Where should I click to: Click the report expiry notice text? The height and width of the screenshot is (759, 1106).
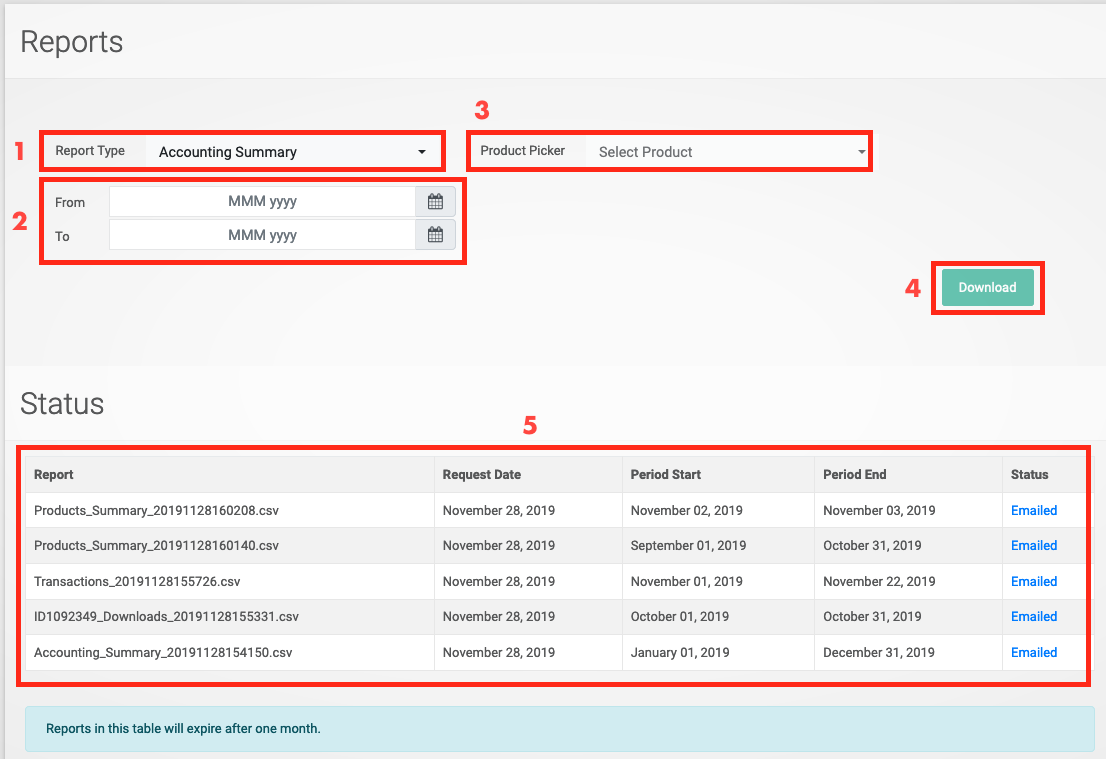coord(183,729)
